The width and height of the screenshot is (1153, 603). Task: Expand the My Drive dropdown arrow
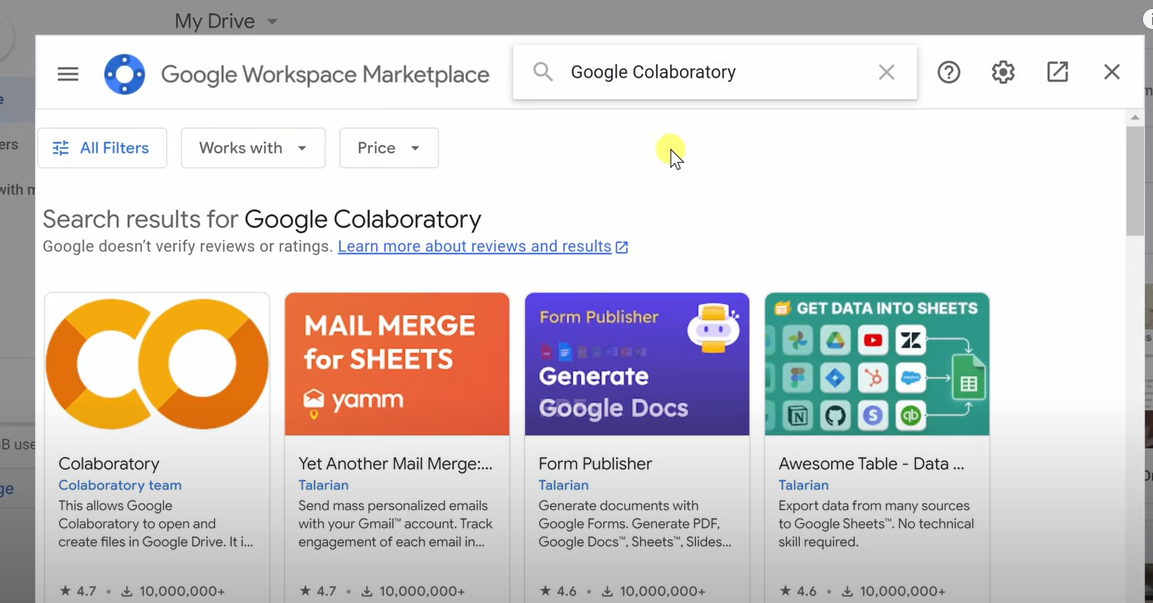coord(272,21)
